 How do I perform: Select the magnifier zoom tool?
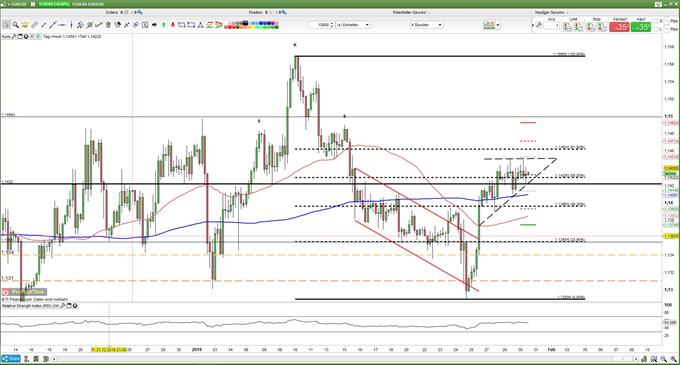pos(16,25)
